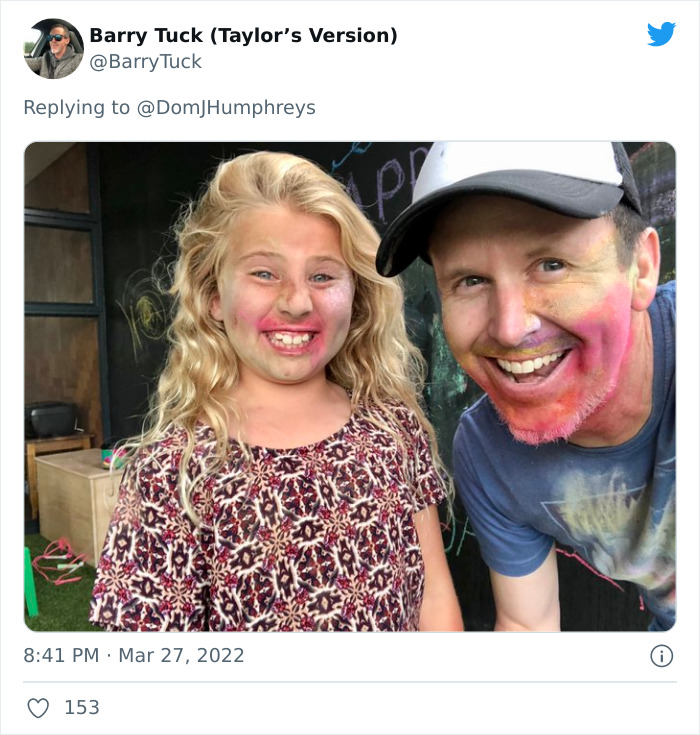
Task: Open the tweet info circle icon
Action: tap(661, 656)
